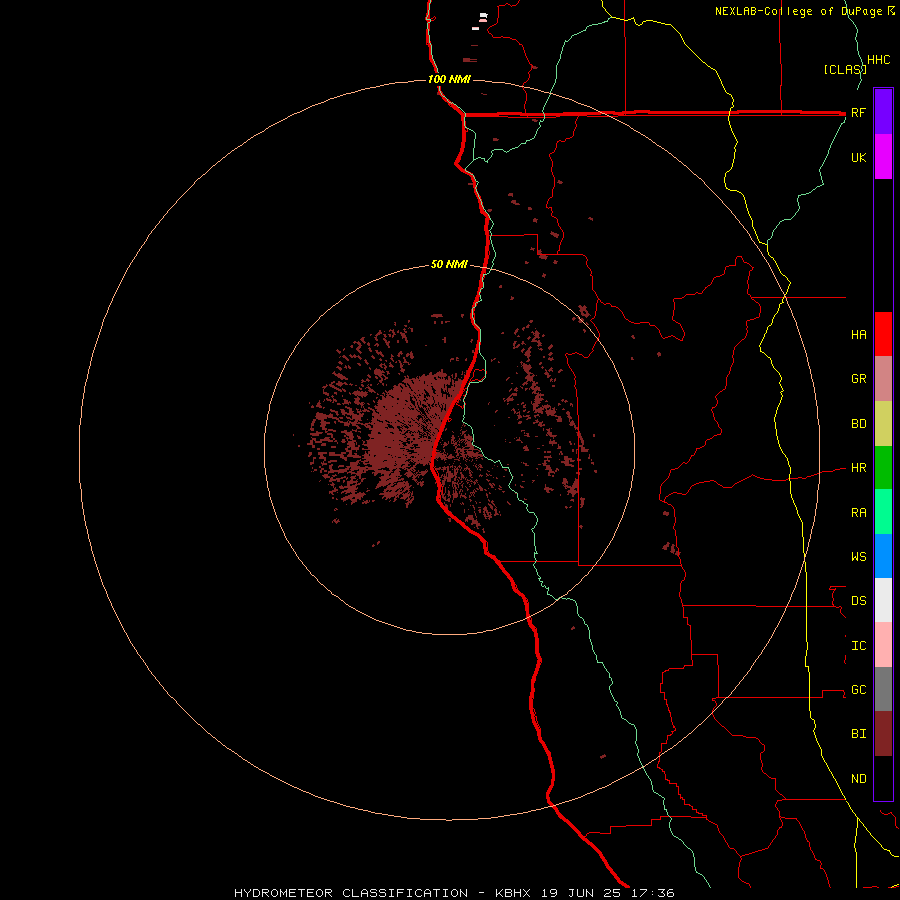Screen dimensions: 900x900
Task: Click the red HA legend color swatch
Action: (883, 334)
